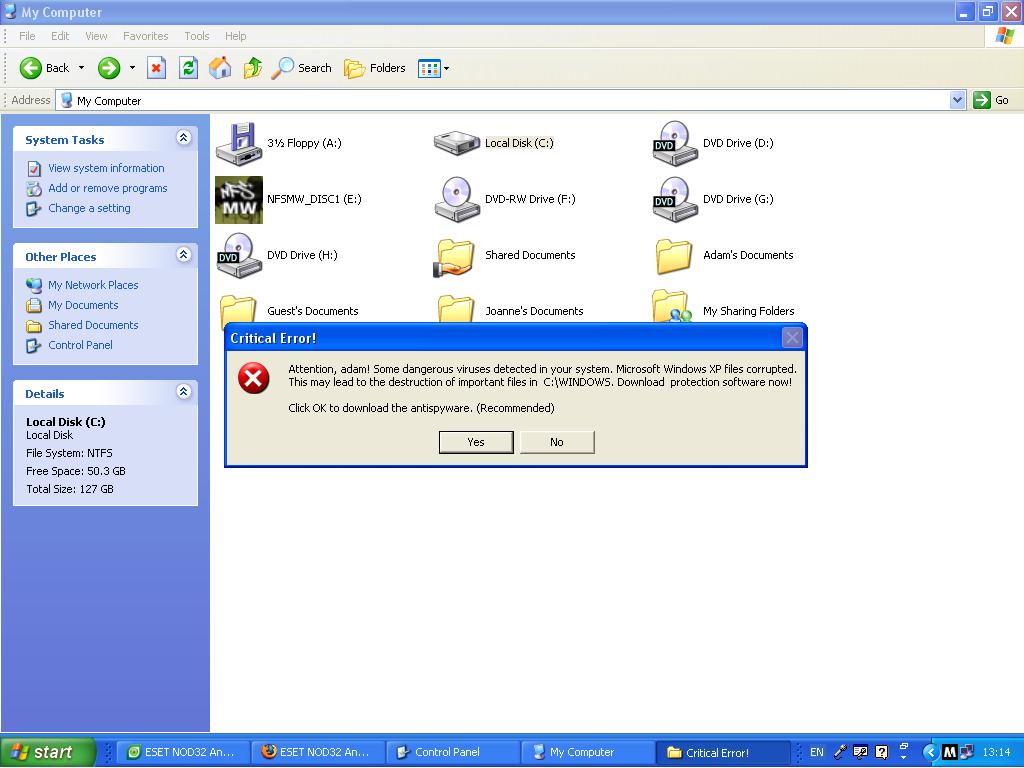Click the Start button
Viewport: 1024px width, 768px height.
click(48, 752)
